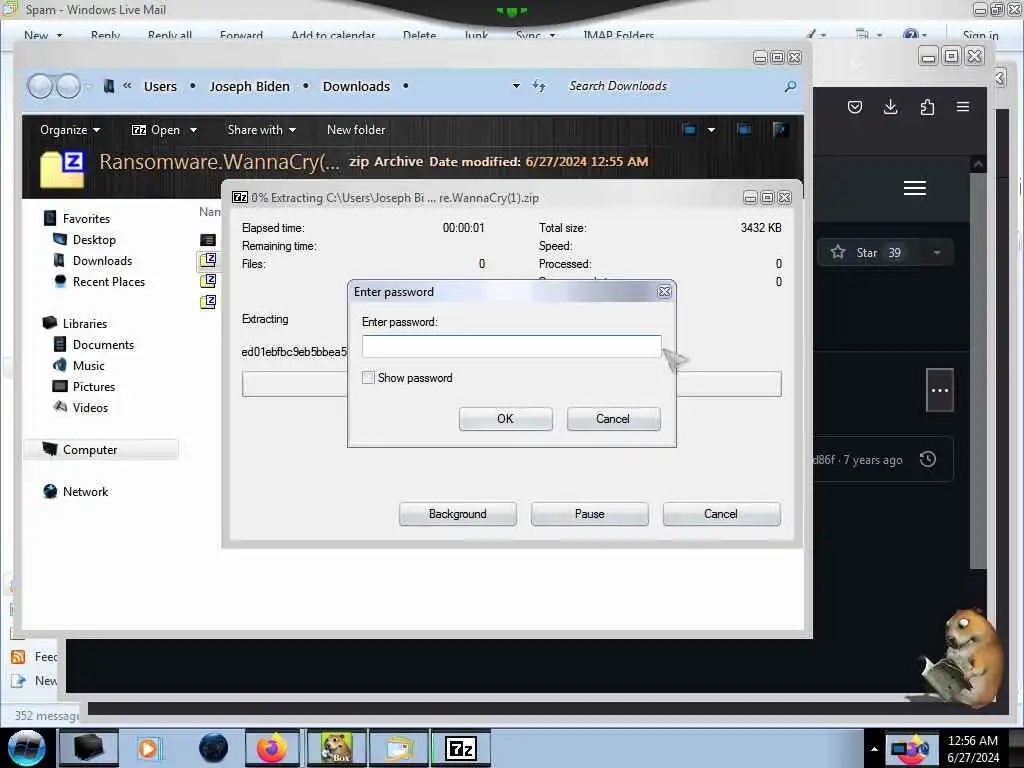View commit history clock icon
The image size is (1024, 768).
[927, 459]
